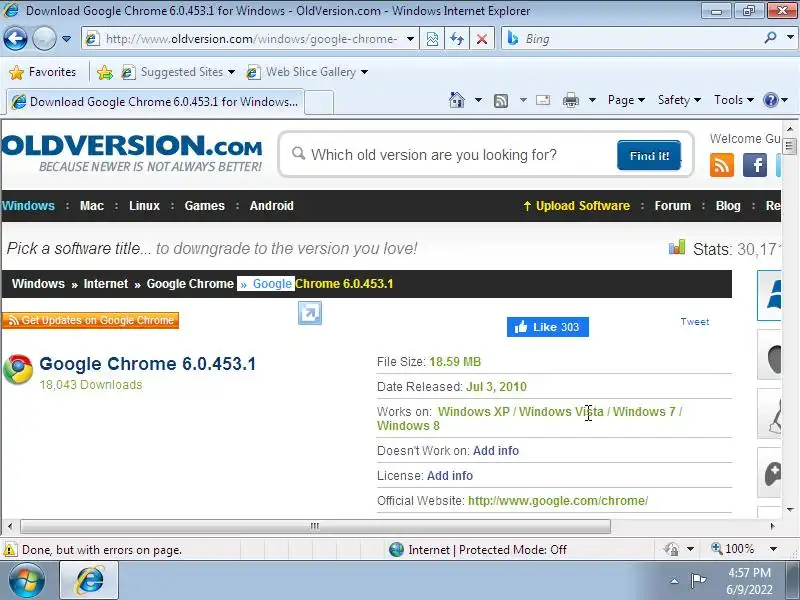The height and width of the screenshot is (600, 800).
Task: Go back with the browser Back arrow
Action: pos(15,38)
